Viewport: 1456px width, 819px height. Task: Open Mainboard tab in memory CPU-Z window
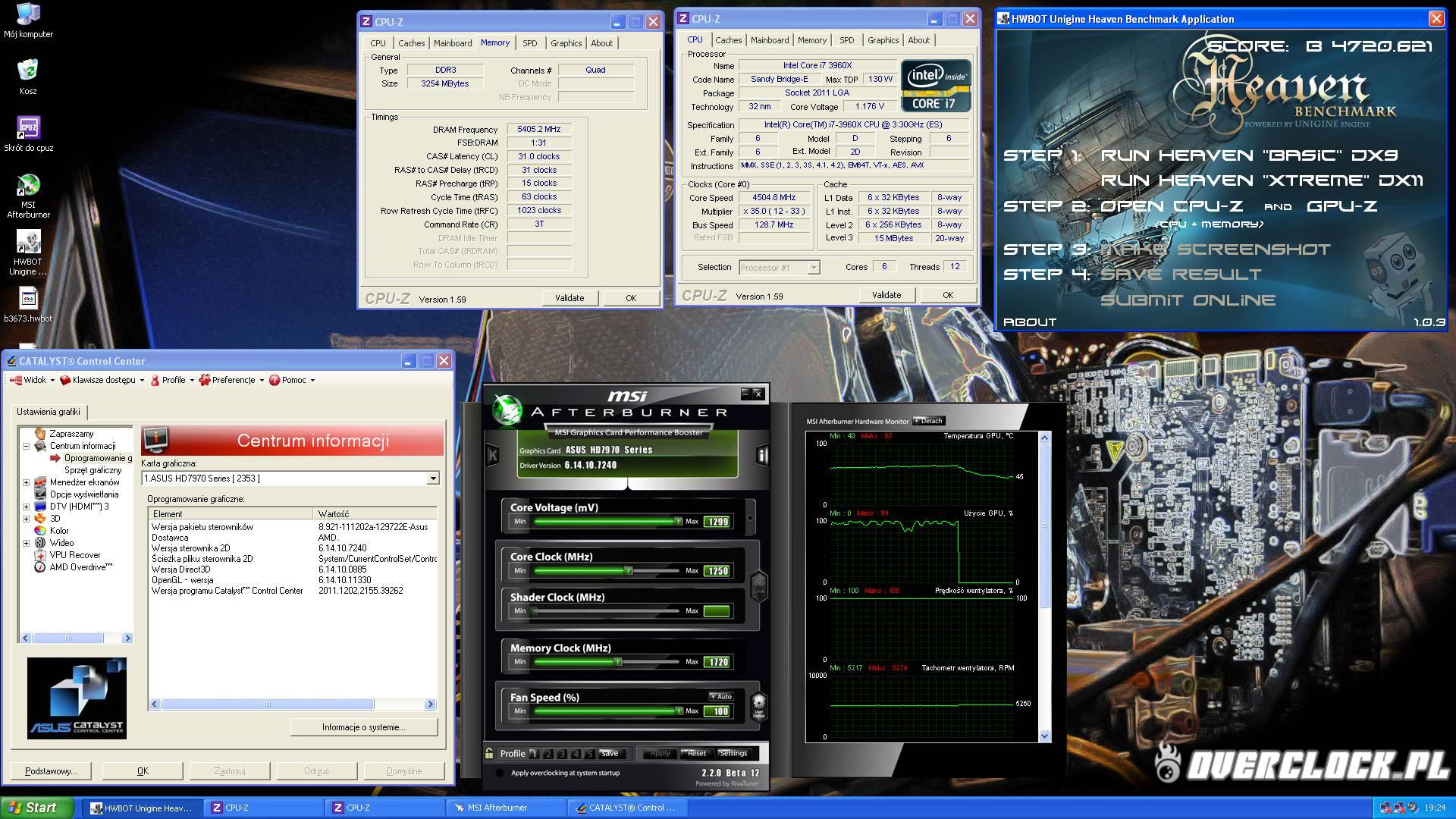(453, 43)
